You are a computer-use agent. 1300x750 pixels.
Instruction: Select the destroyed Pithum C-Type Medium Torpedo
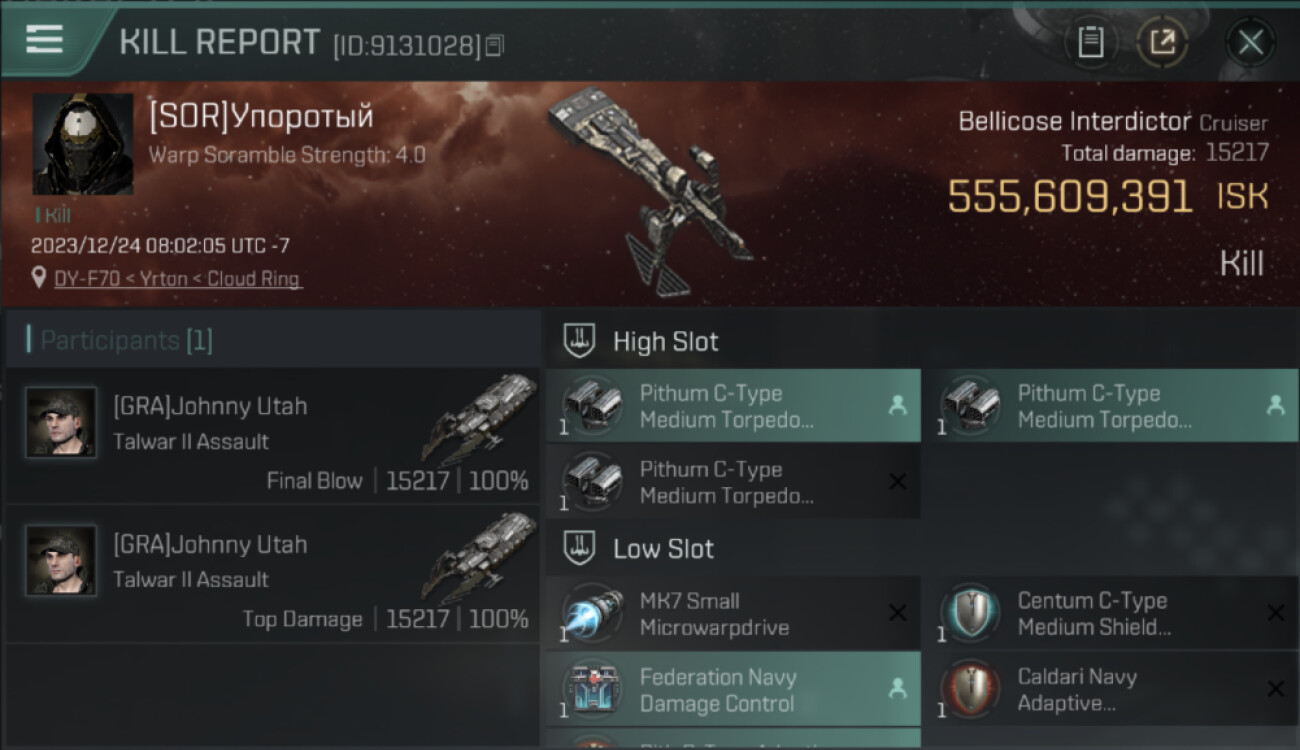coord(733,482)
